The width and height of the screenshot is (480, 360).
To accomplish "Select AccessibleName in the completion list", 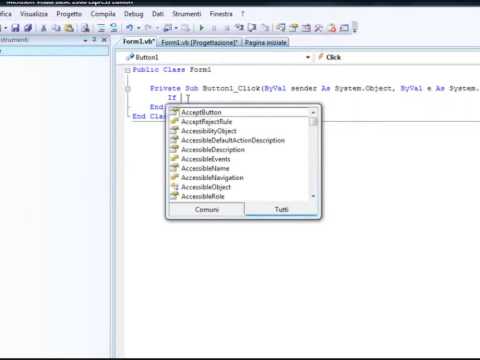I will pos(239,168).
